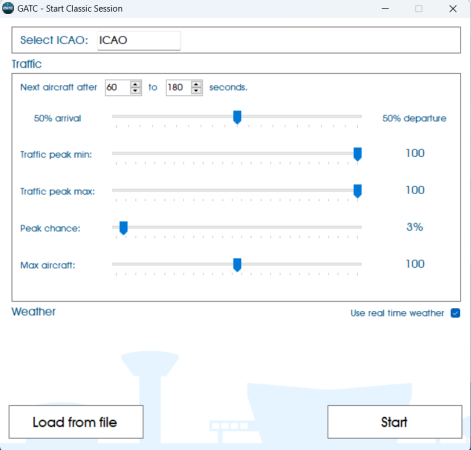This screenshot has height=450, width=471.
Task: Close the Start Classic Session window
Action: [453, 8]
